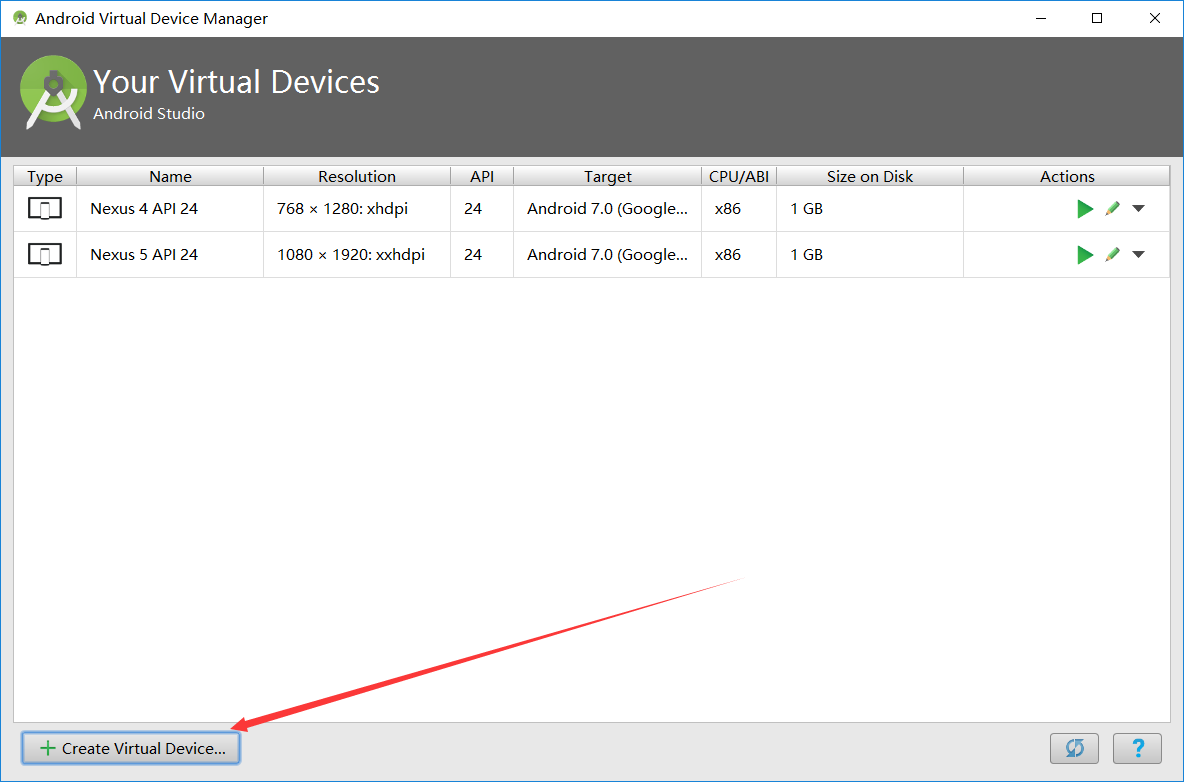The height and width of the screenshot is (782, 1184).
Task: Click x86 cell in Nexus 5 row
Action: [x=738, y=254]
